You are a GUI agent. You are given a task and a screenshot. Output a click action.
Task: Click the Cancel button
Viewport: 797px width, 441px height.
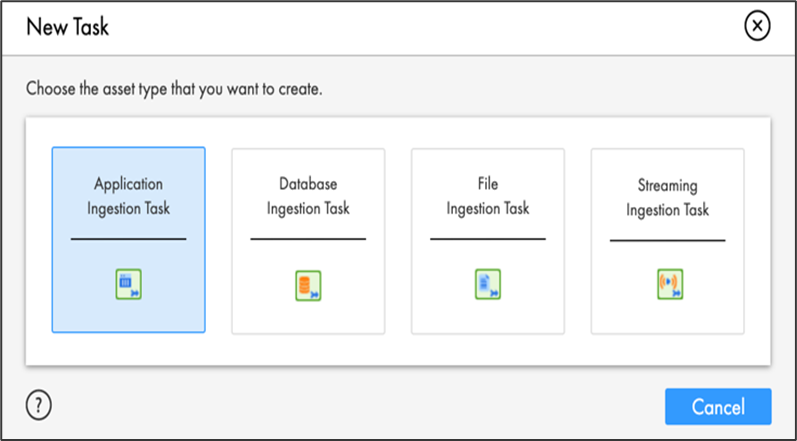(x=718, y=406)
